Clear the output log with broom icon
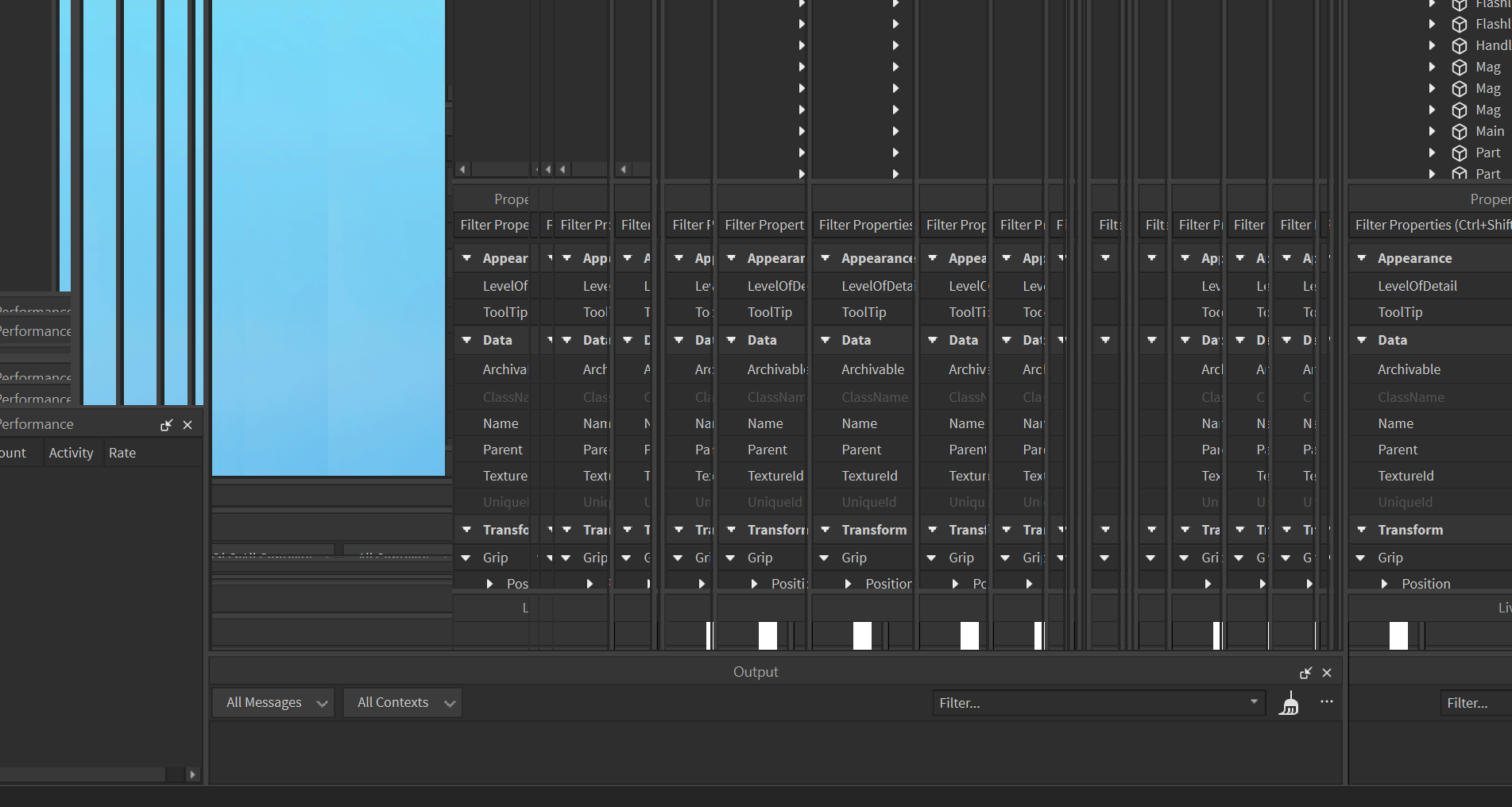 pyautogui.click(x=1289, y=703)
